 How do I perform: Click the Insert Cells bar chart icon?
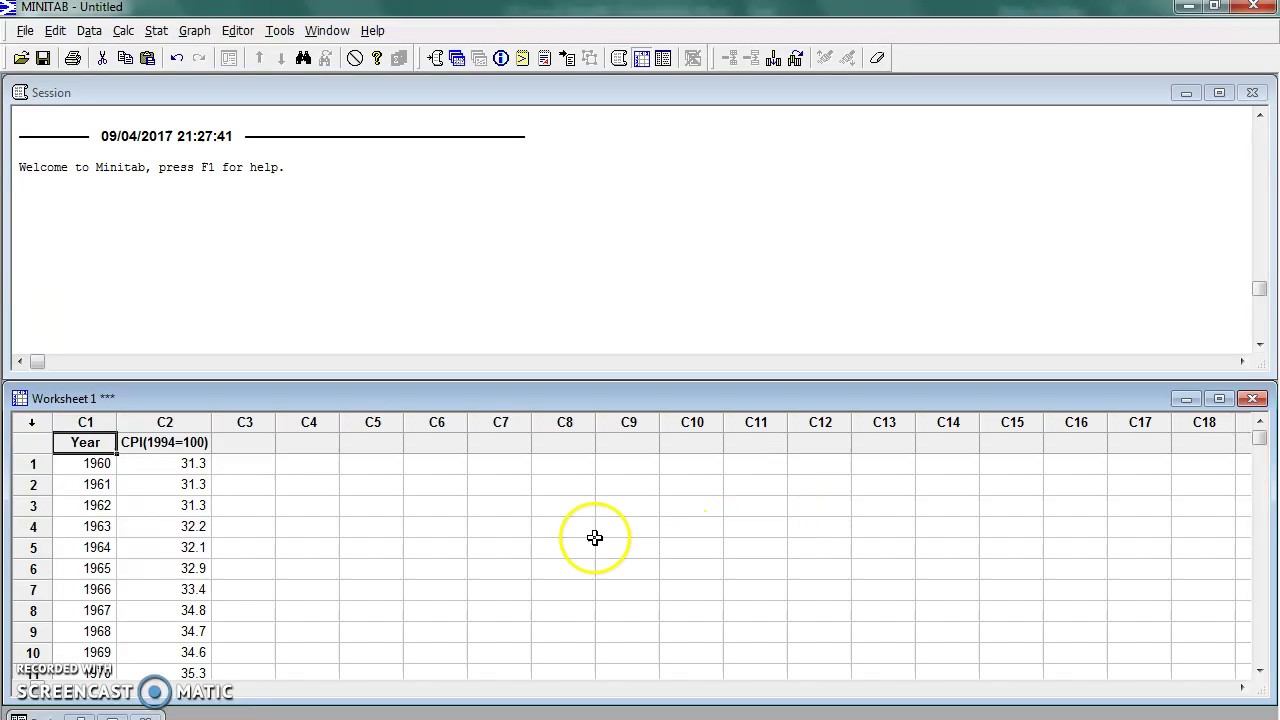point(773,58)
